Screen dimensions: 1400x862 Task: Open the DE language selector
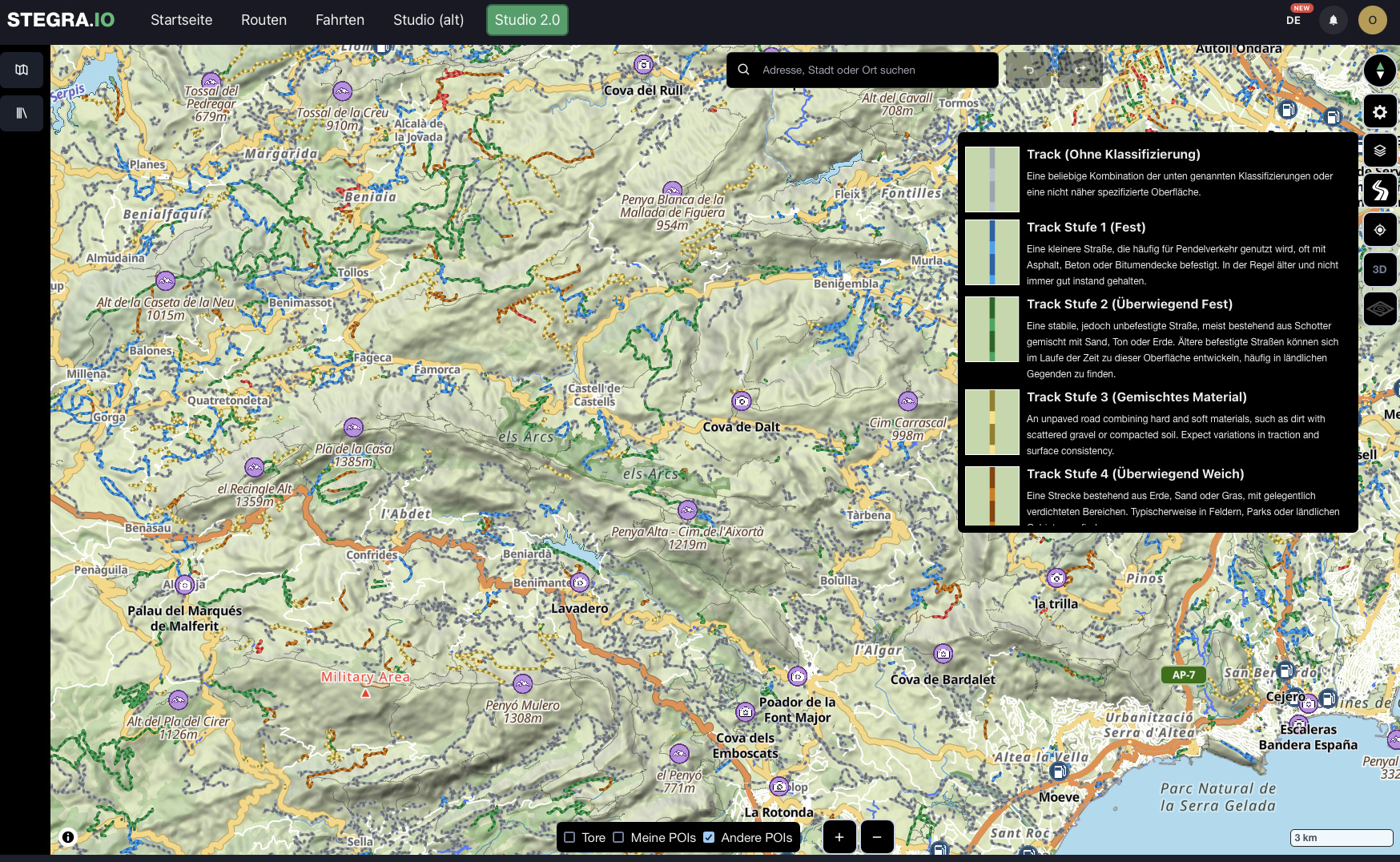tap(1293, 20)
